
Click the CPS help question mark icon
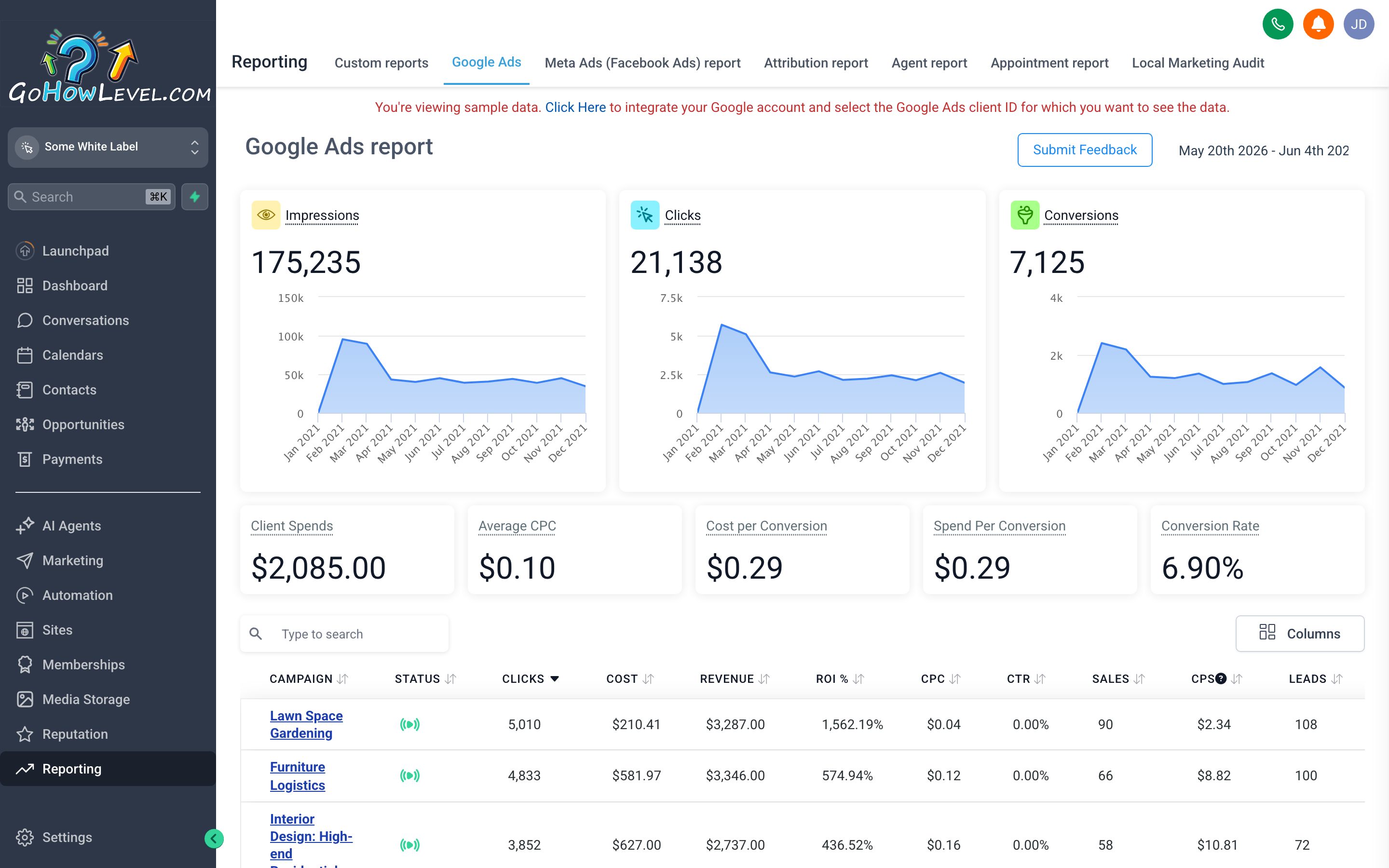[1221, 678]
